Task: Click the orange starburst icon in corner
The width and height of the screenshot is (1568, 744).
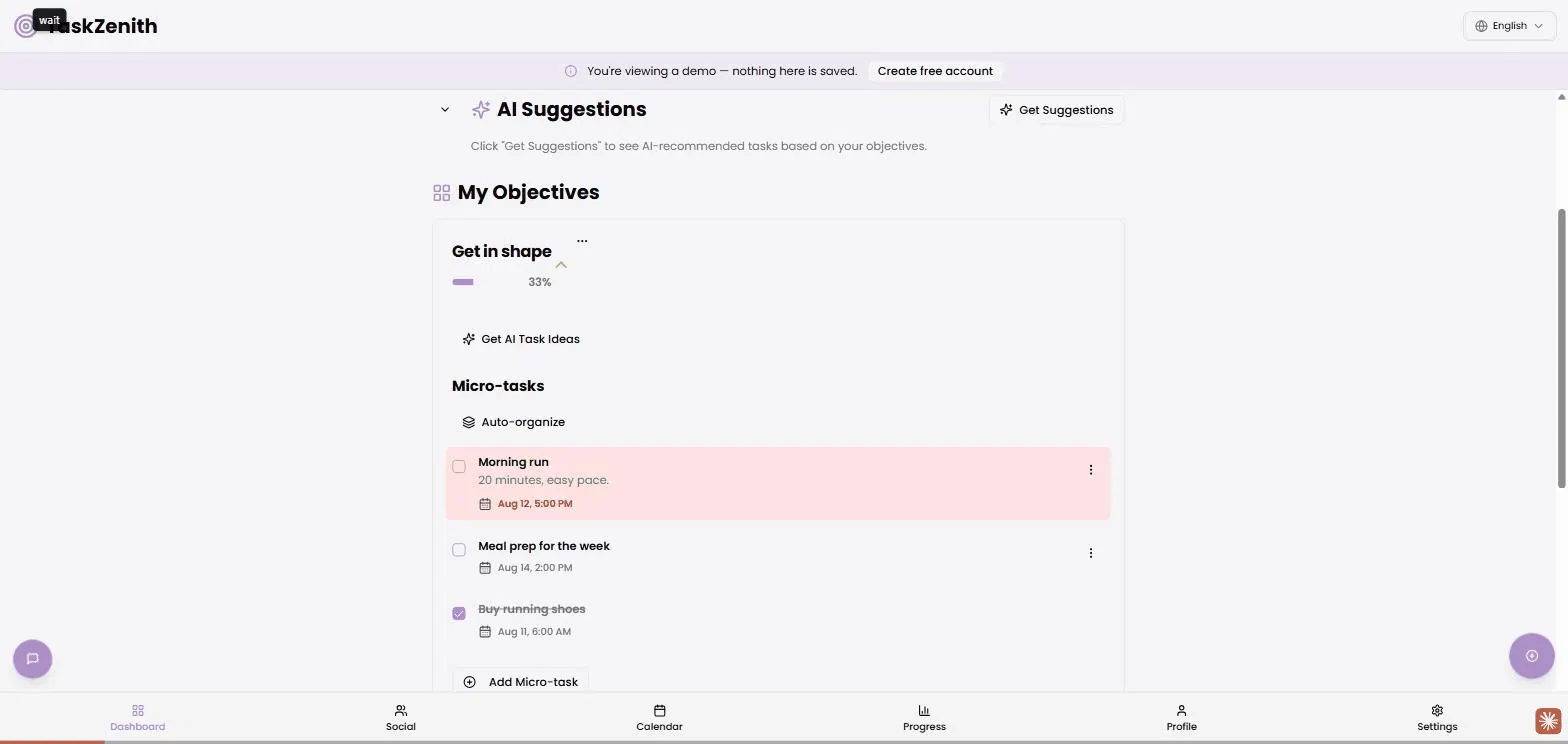Action: pos(1548,720)
